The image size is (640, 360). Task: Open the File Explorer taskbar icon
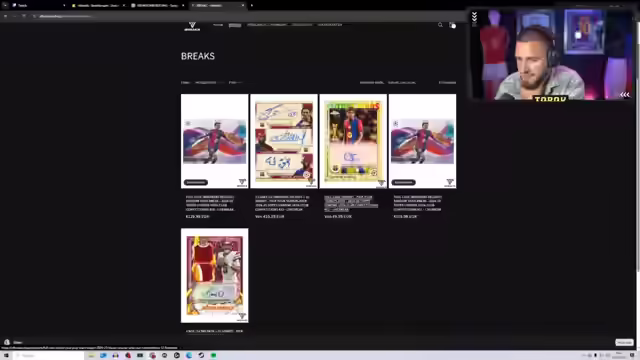91,356
